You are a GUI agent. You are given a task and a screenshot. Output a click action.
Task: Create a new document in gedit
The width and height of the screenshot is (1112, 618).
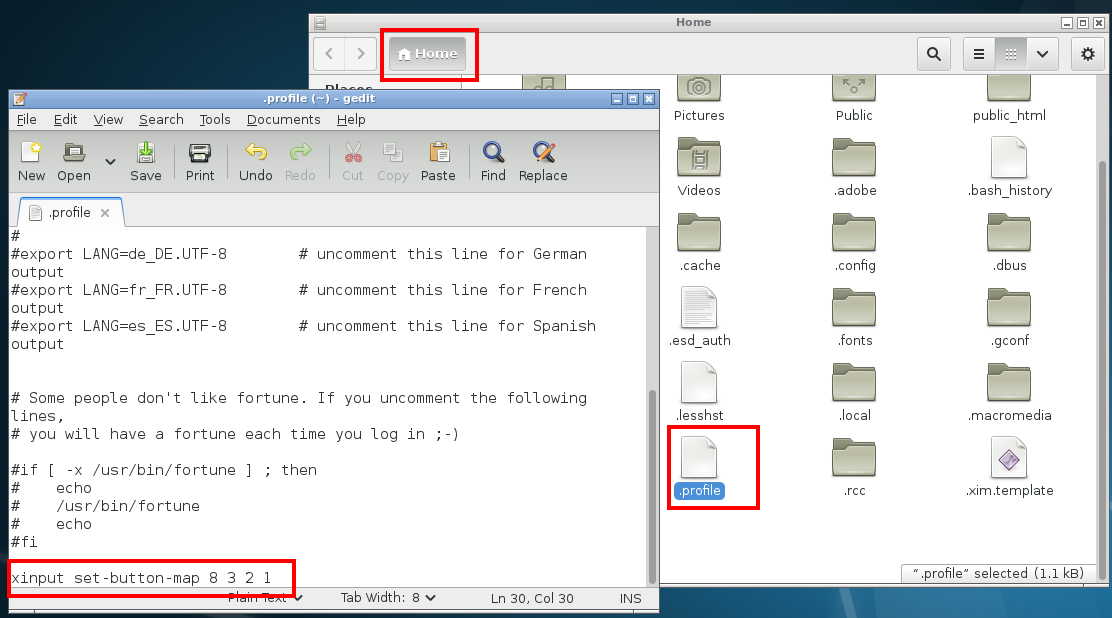coord(31,161)
